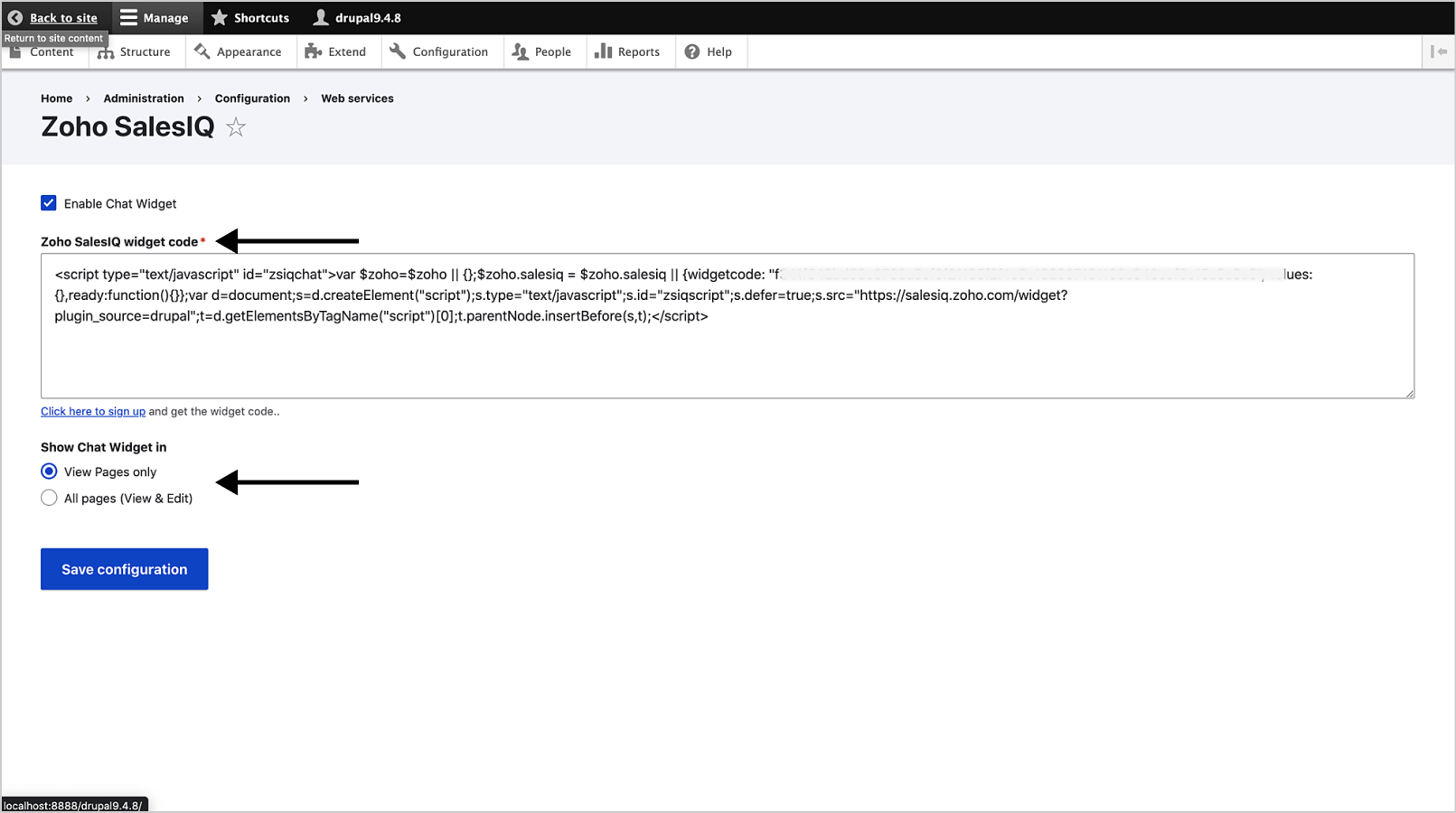Image resolution: width=1456 pixels, height=813 pixels.
Task: Click inside the Zoho SalesIQ widget code textarea
Action: (728, 326)
